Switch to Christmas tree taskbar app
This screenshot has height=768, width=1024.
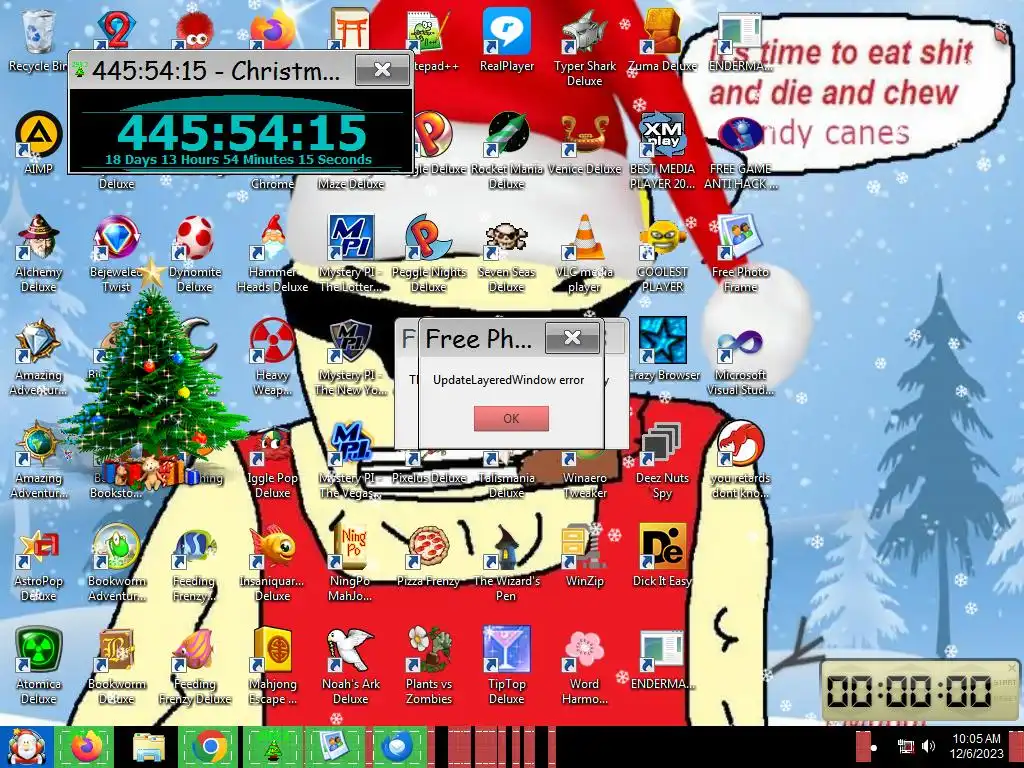272,746
